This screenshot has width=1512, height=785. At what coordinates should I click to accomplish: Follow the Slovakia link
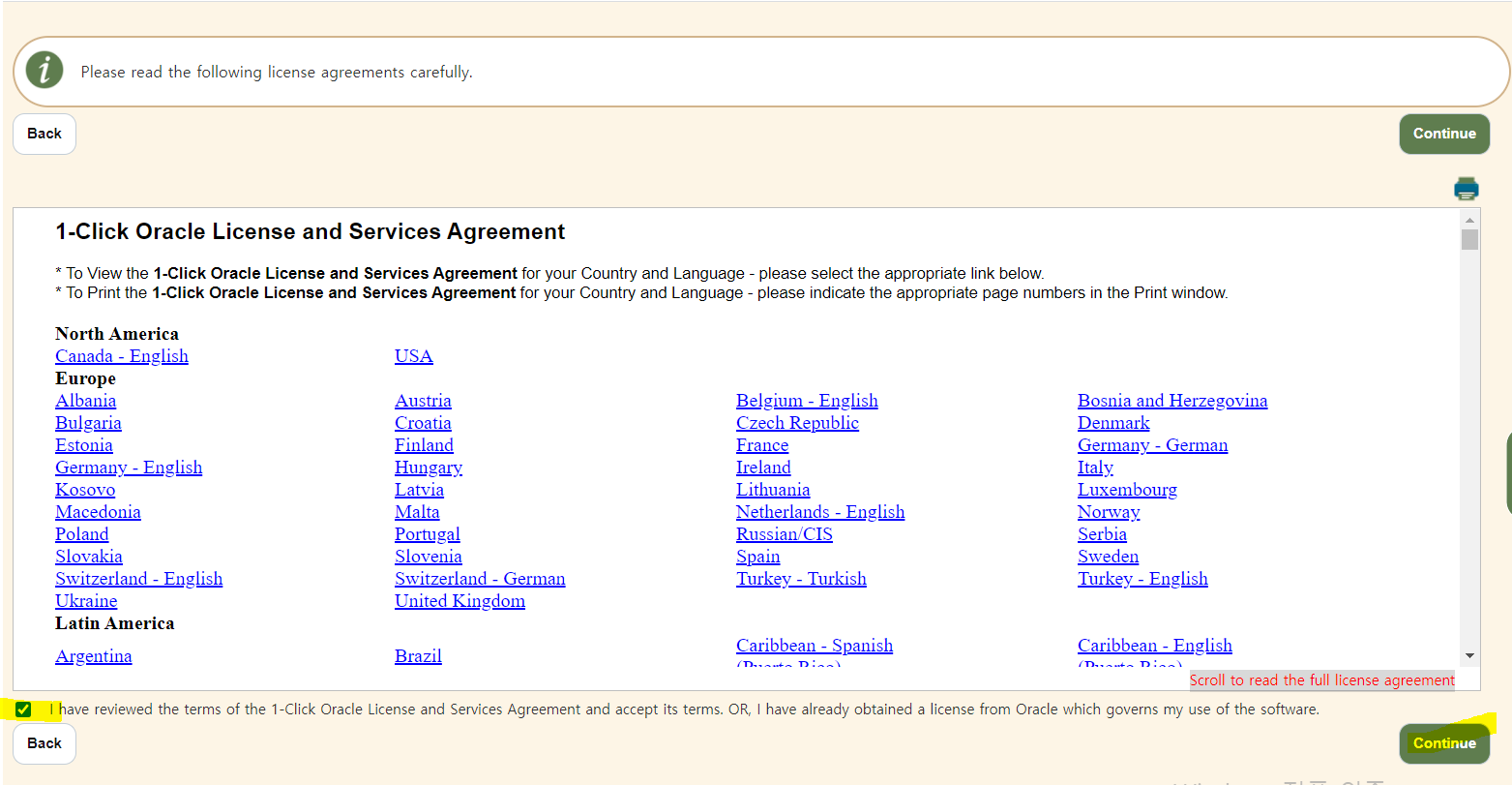pos(89,557)
